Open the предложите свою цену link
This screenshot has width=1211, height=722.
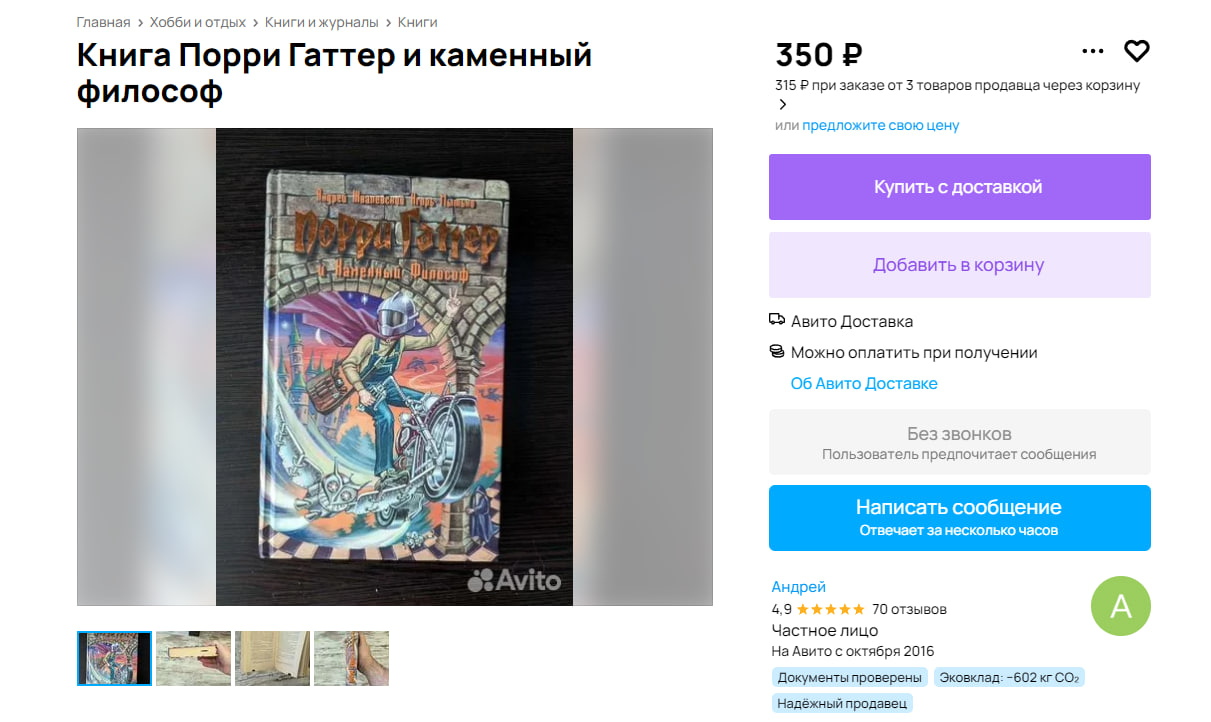(x=881, y=125)
